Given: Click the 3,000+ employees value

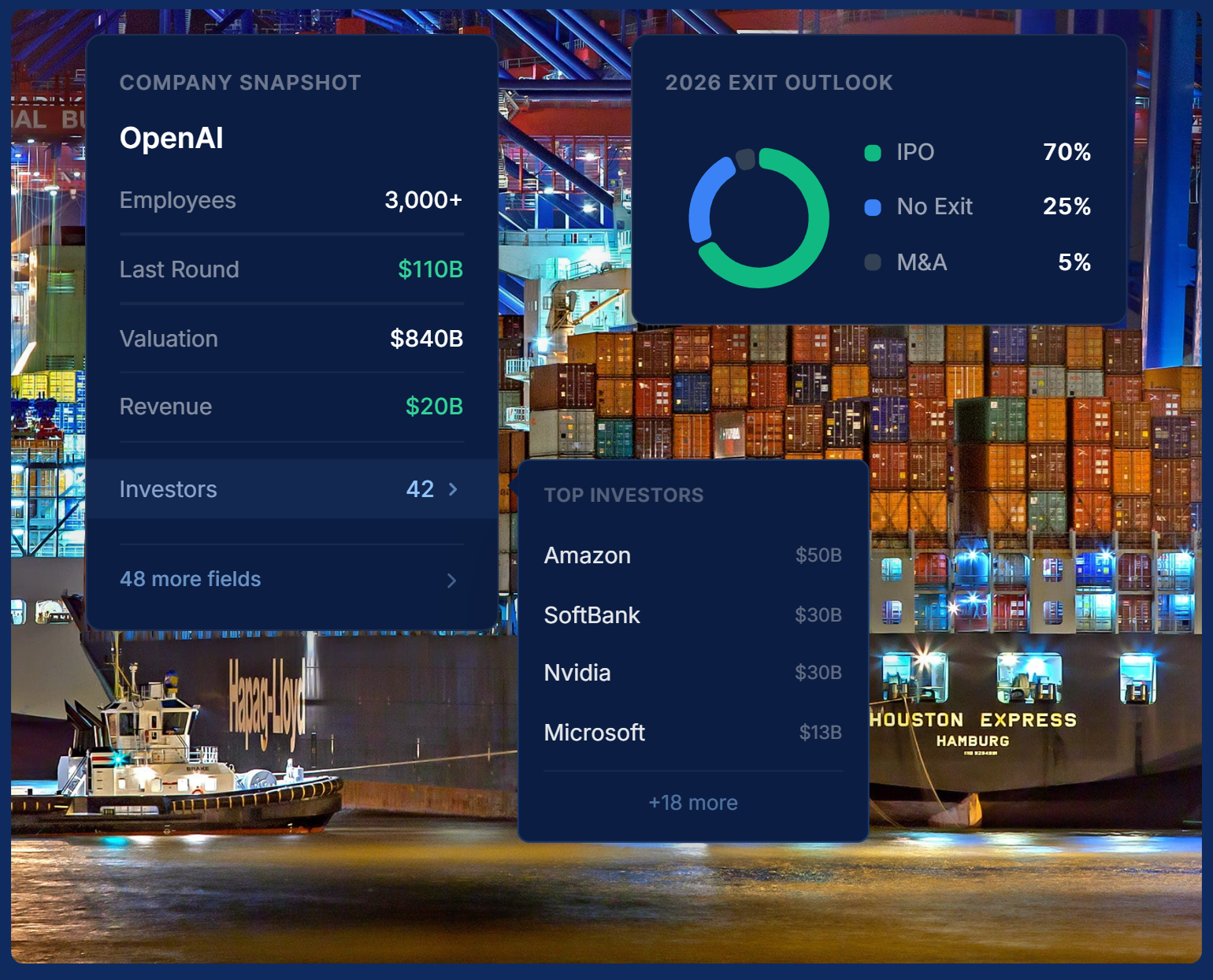Looking at the screenshot, I should click(x=424, y=200).
